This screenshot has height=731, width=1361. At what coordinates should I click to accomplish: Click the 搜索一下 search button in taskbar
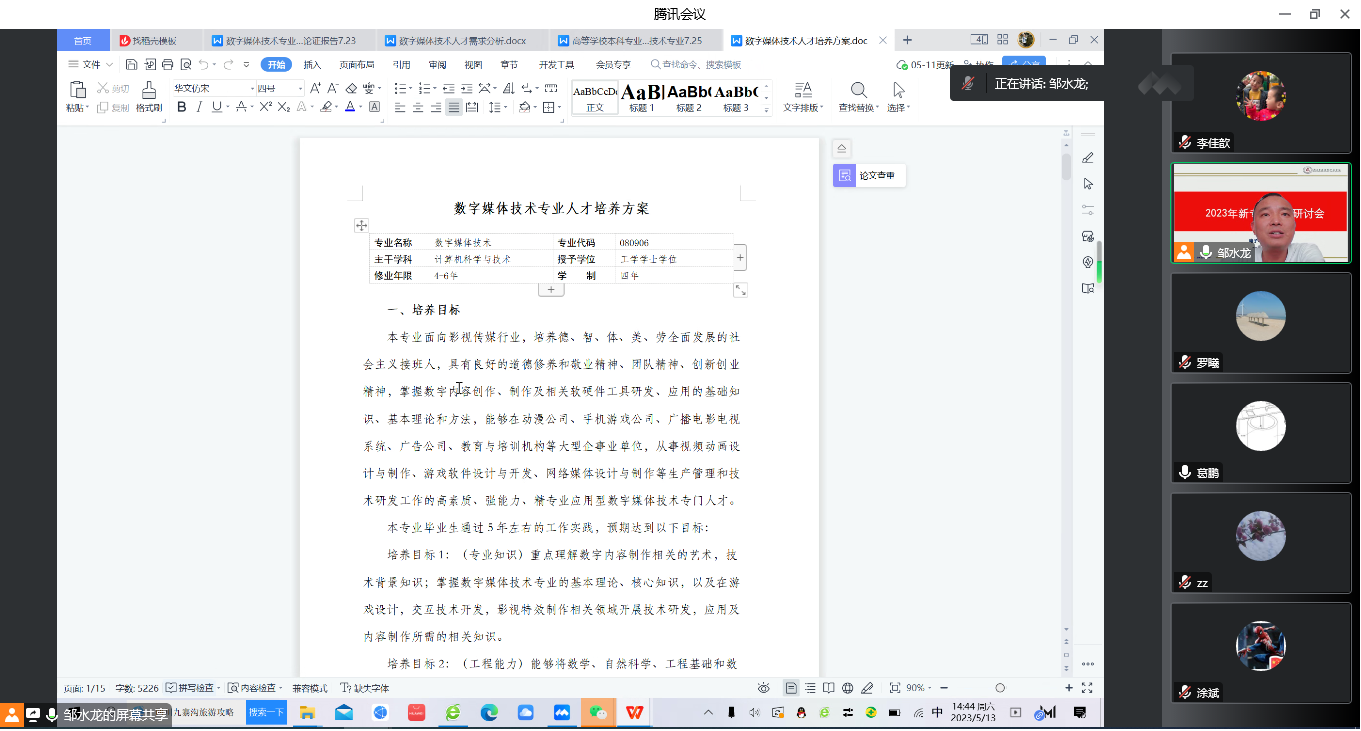(266, 712)
